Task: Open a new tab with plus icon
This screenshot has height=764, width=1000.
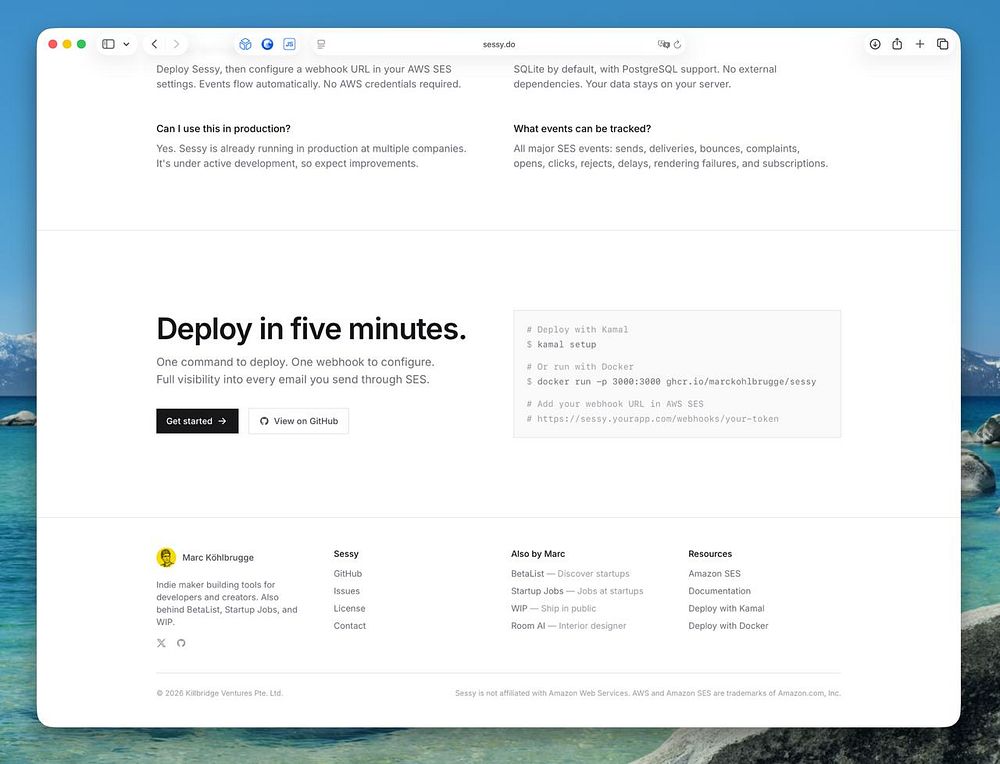Action: [x=920, y=44]
